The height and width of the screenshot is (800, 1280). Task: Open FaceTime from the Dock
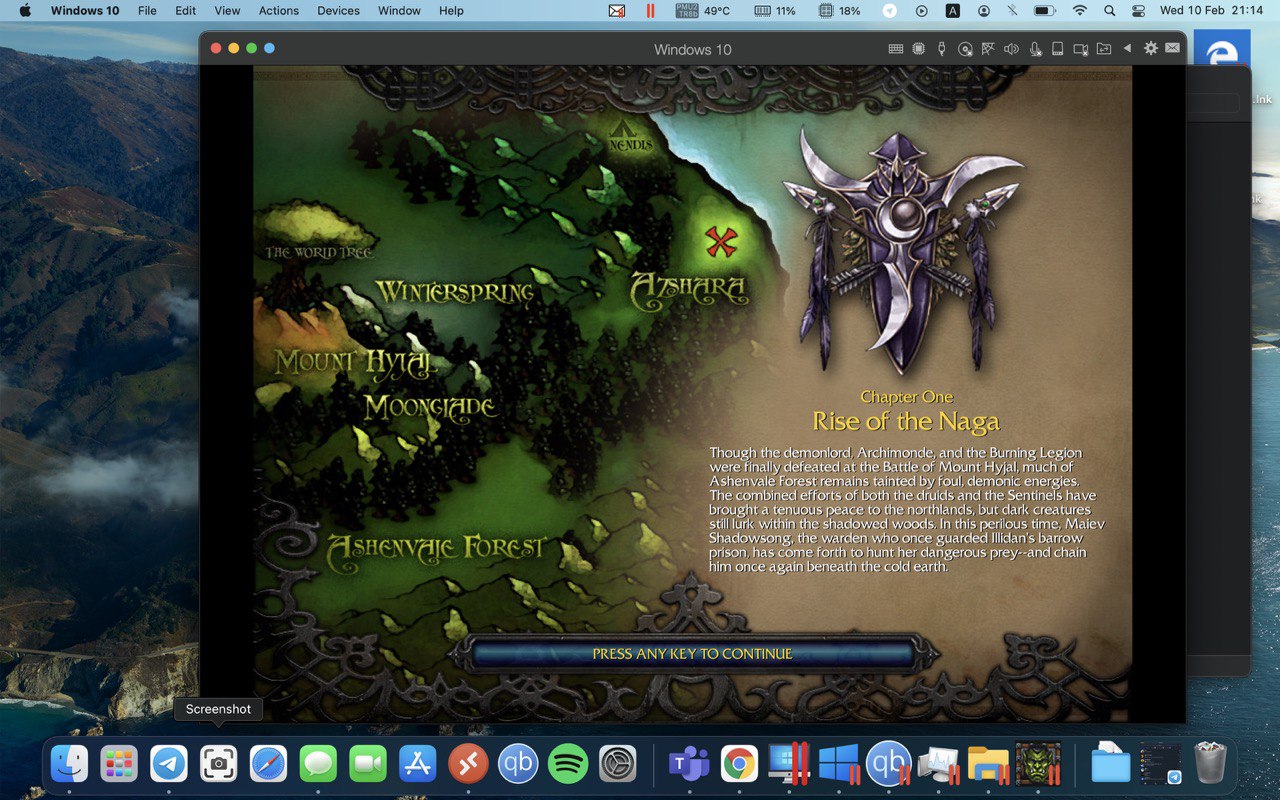pyautogui.click(x=368, y=764)
